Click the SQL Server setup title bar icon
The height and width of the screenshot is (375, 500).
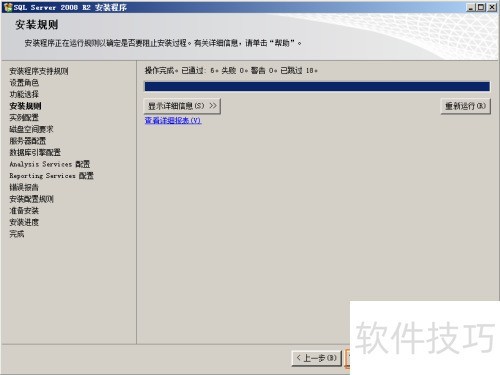pyautogui.click(x=8, y=7)
